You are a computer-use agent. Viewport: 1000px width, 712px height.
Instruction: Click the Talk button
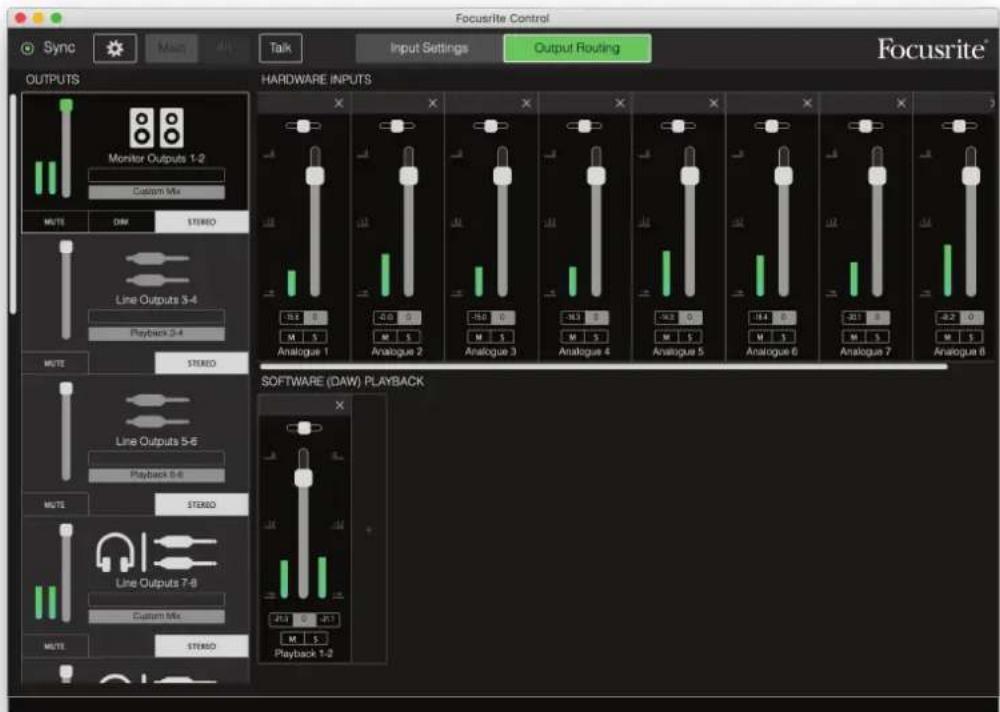(x=281, y=48)
